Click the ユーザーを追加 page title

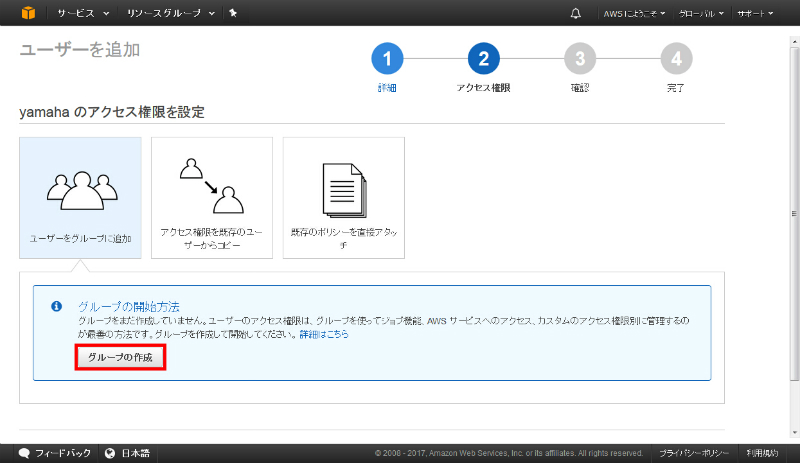pos(80,50)
